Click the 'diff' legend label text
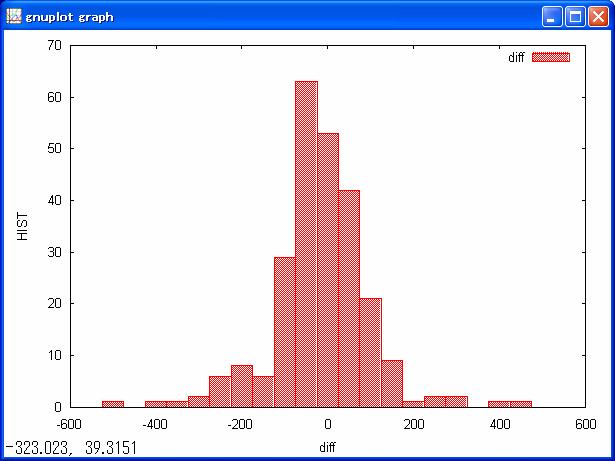Screen dimensions: 615x461 pyautogui.click(x=516, y=58)
